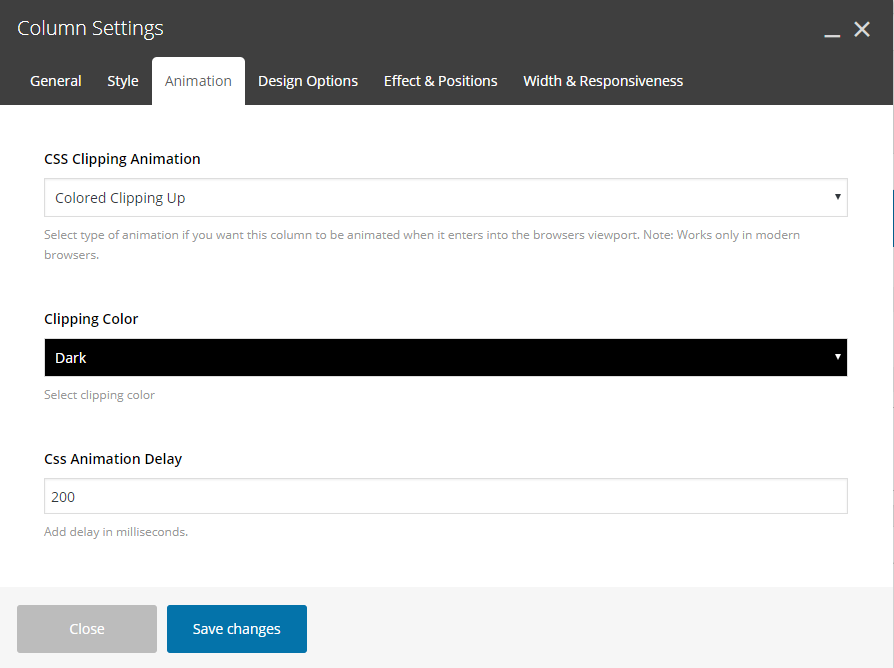Close the dialog with the X icon
The width and height of the screenshot is (894, 668).
[862, 29]
